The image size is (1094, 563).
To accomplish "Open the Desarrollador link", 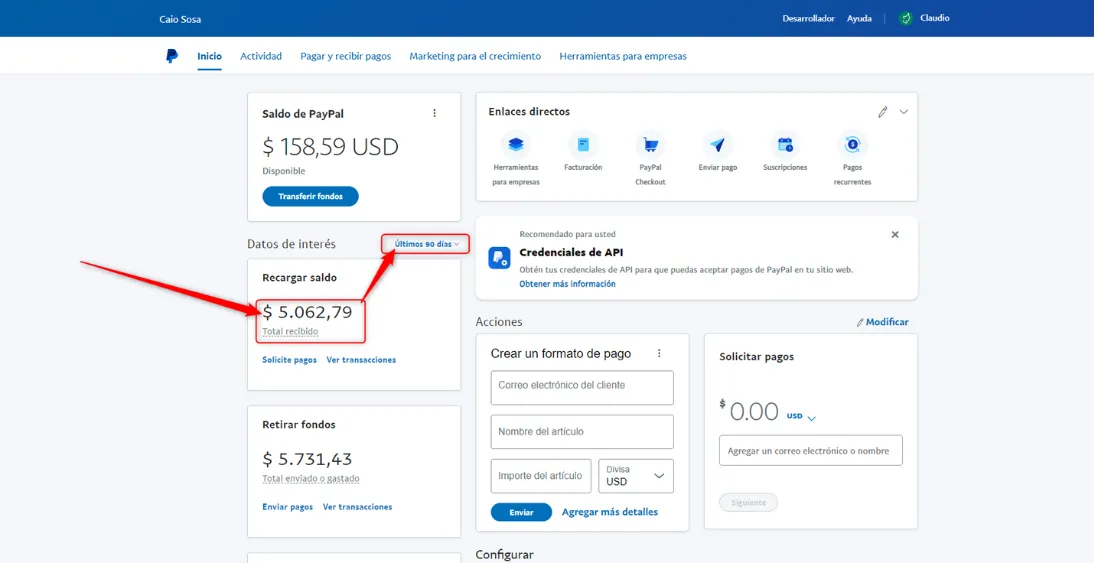I will click(x=809, y=19).
